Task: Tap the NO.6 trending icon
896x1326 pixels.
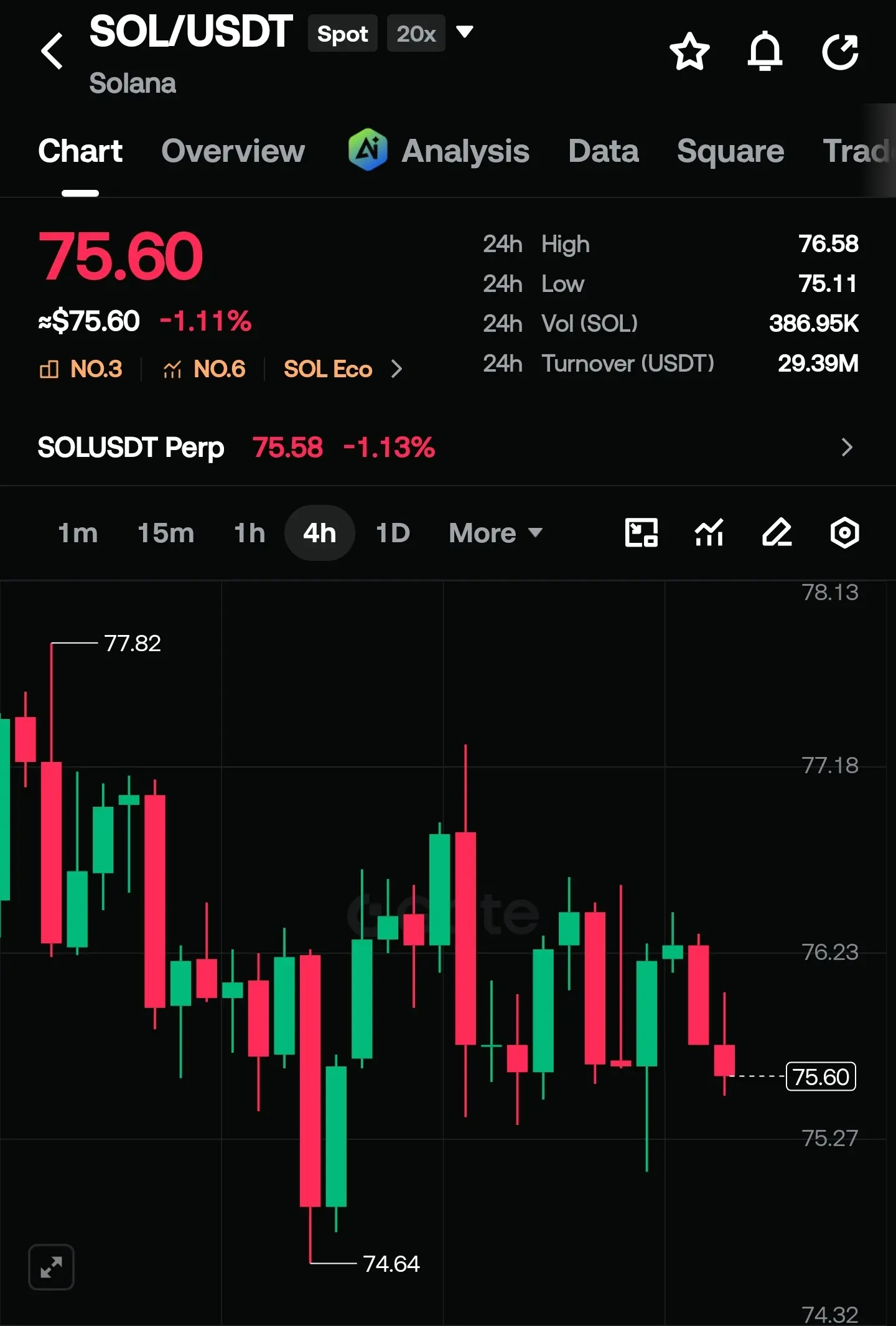Action: [x=172, y=369]
